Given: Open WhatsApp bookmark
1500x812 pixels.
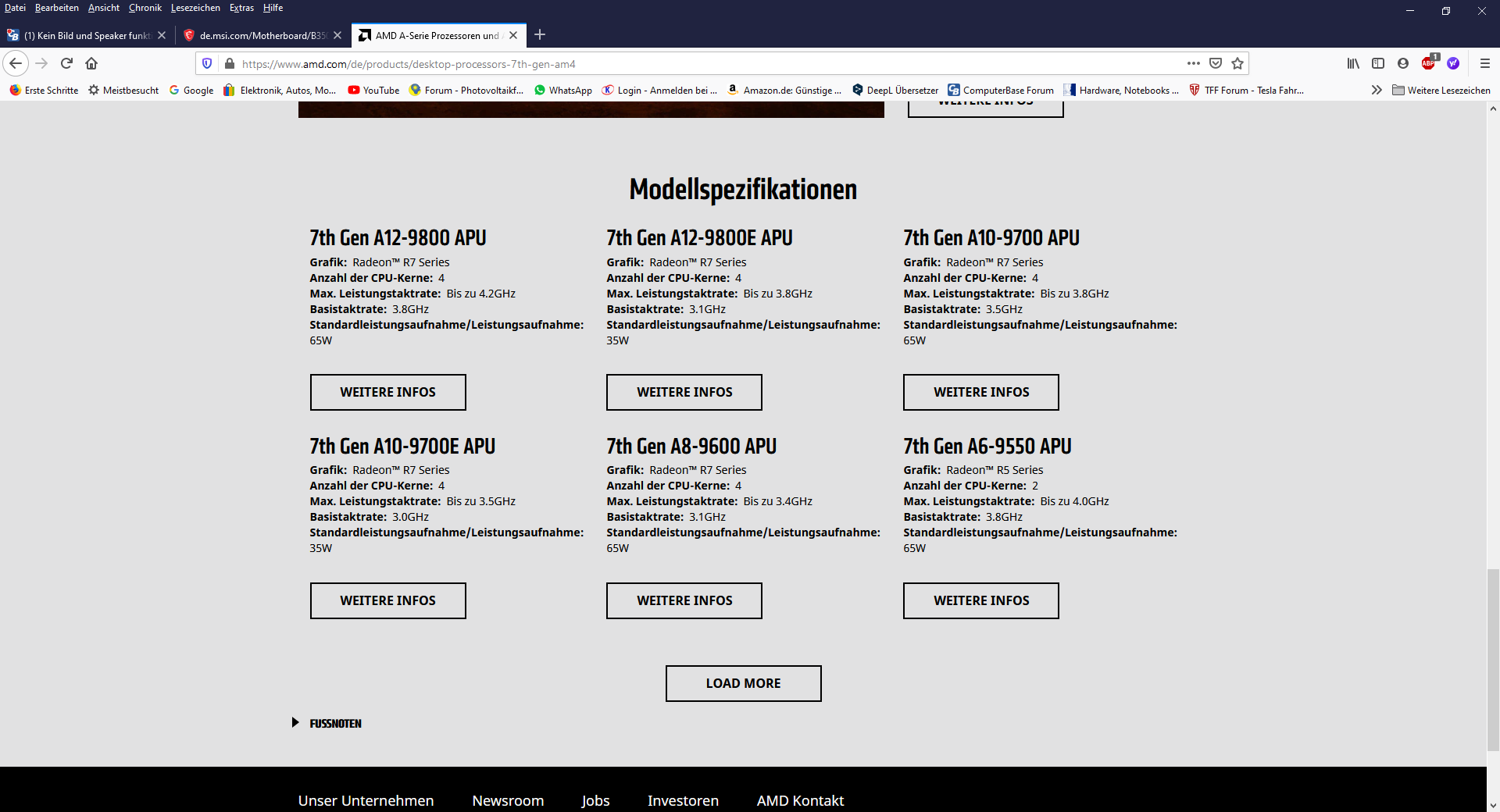Looking at the screenshot, I should point(562,90).
